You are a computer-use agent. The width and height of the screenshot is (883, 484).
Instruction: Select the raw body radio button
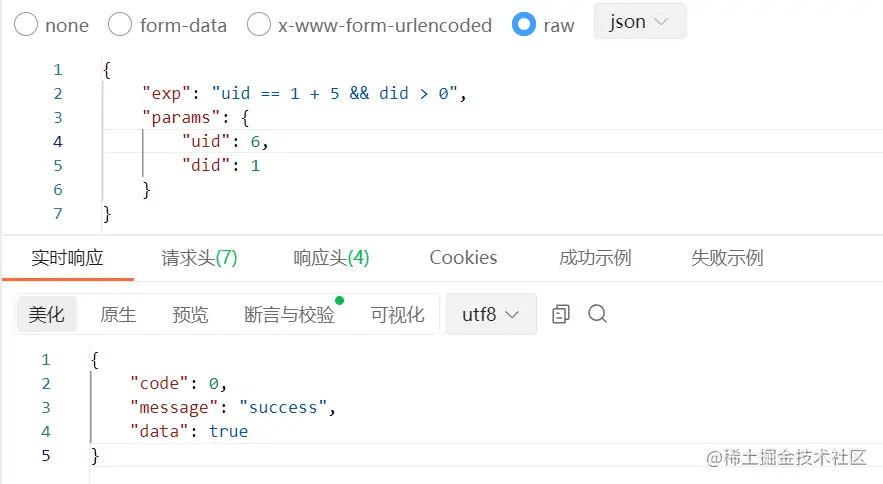(x=524, y=25)
